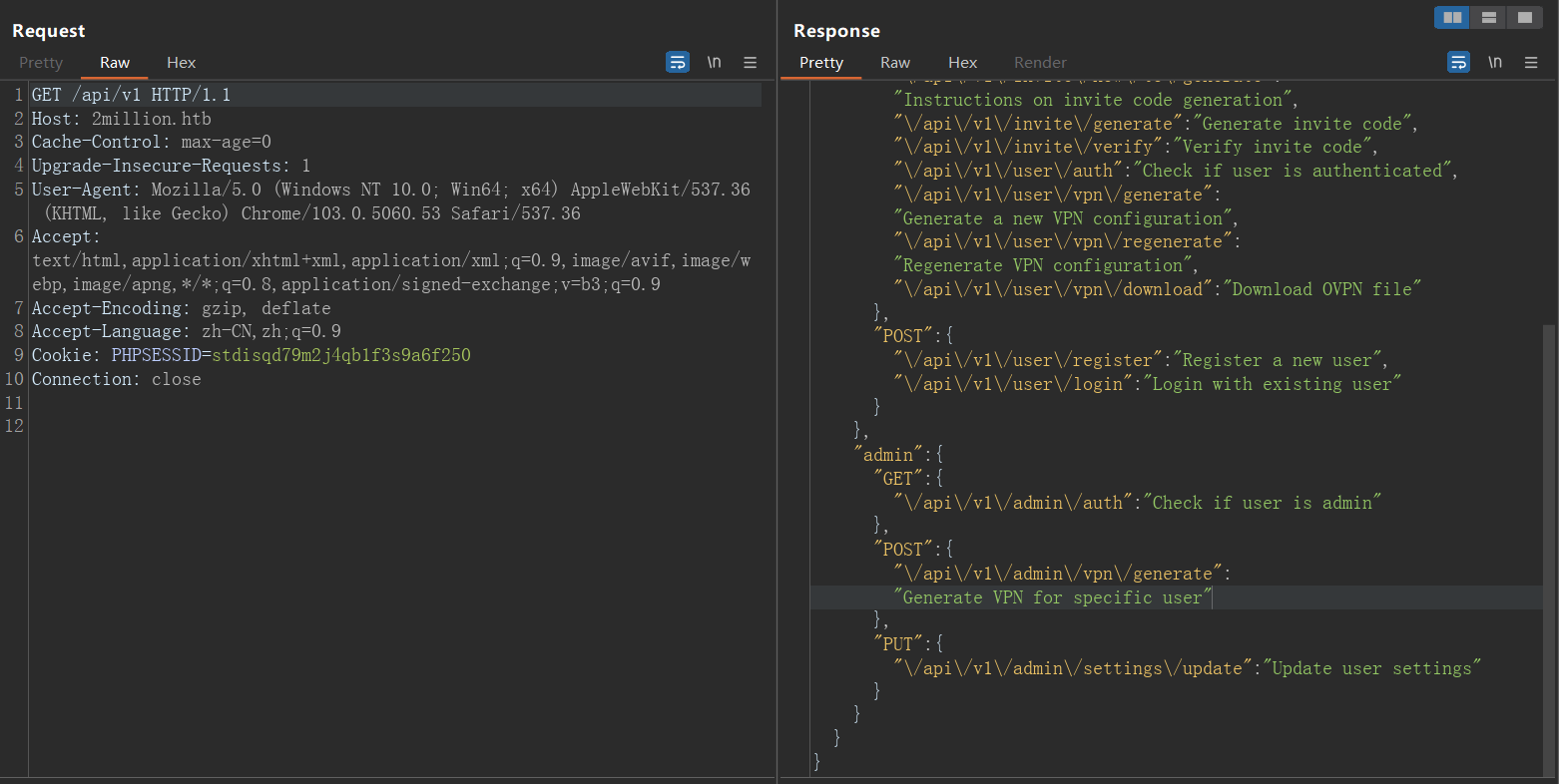
Task: Click the "Regenerate VPN configuration" line
Action: [1046, 265]
